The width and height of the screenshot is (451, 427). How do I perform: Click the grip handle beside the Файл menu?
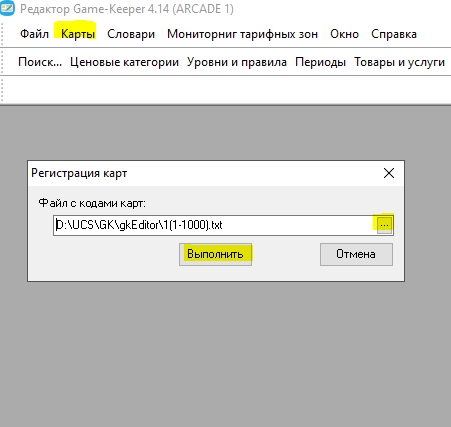[2, 34]
